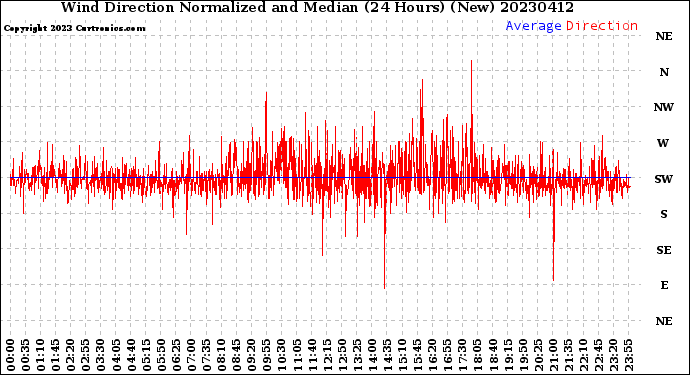Click the 18:40 time axis label
690x375 pixels.
[493, 355]
